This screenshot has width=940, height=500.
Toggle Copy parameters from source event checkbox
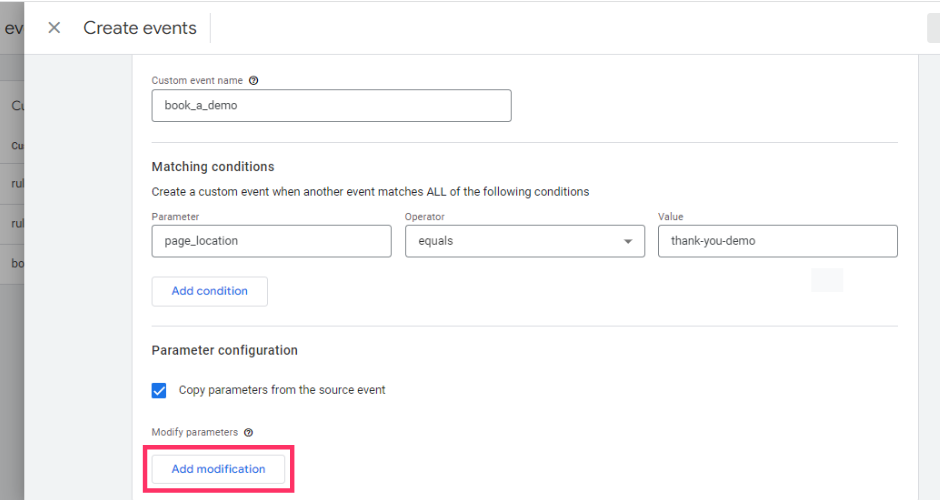coord(159,390)
